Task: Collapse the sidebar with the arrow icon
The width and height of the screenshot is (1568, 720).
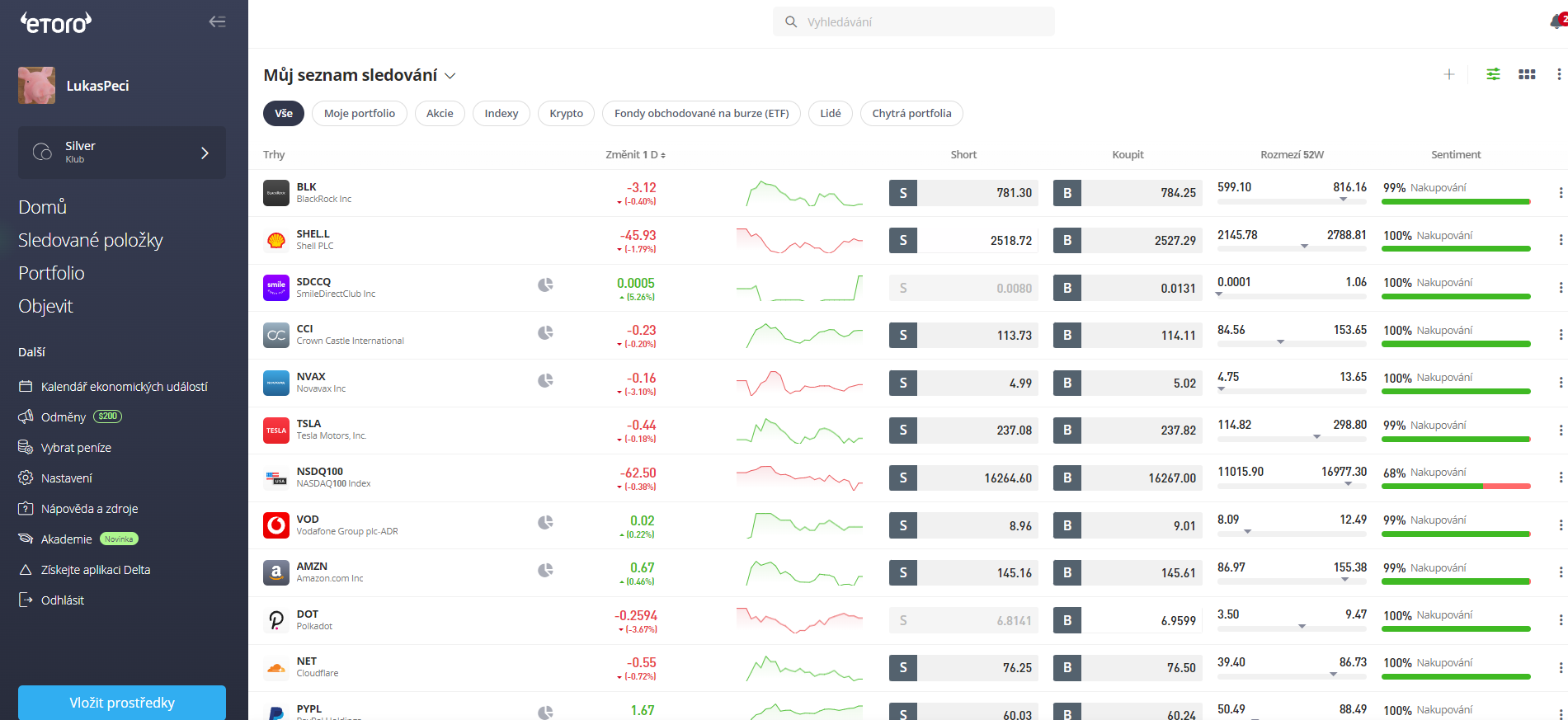Action: coord(217,21)
